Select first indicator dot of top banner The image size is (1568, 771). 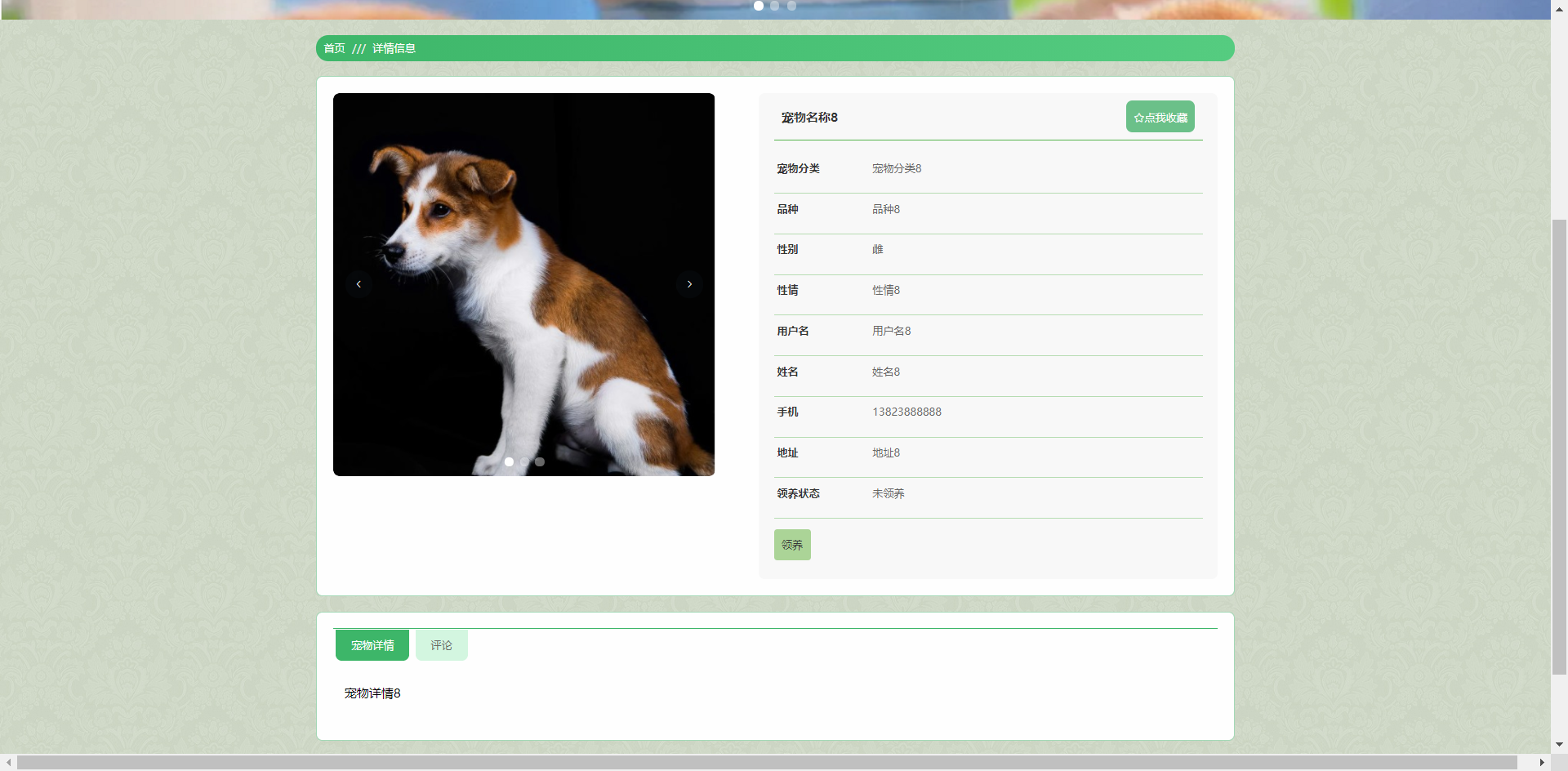pos(759,6)
